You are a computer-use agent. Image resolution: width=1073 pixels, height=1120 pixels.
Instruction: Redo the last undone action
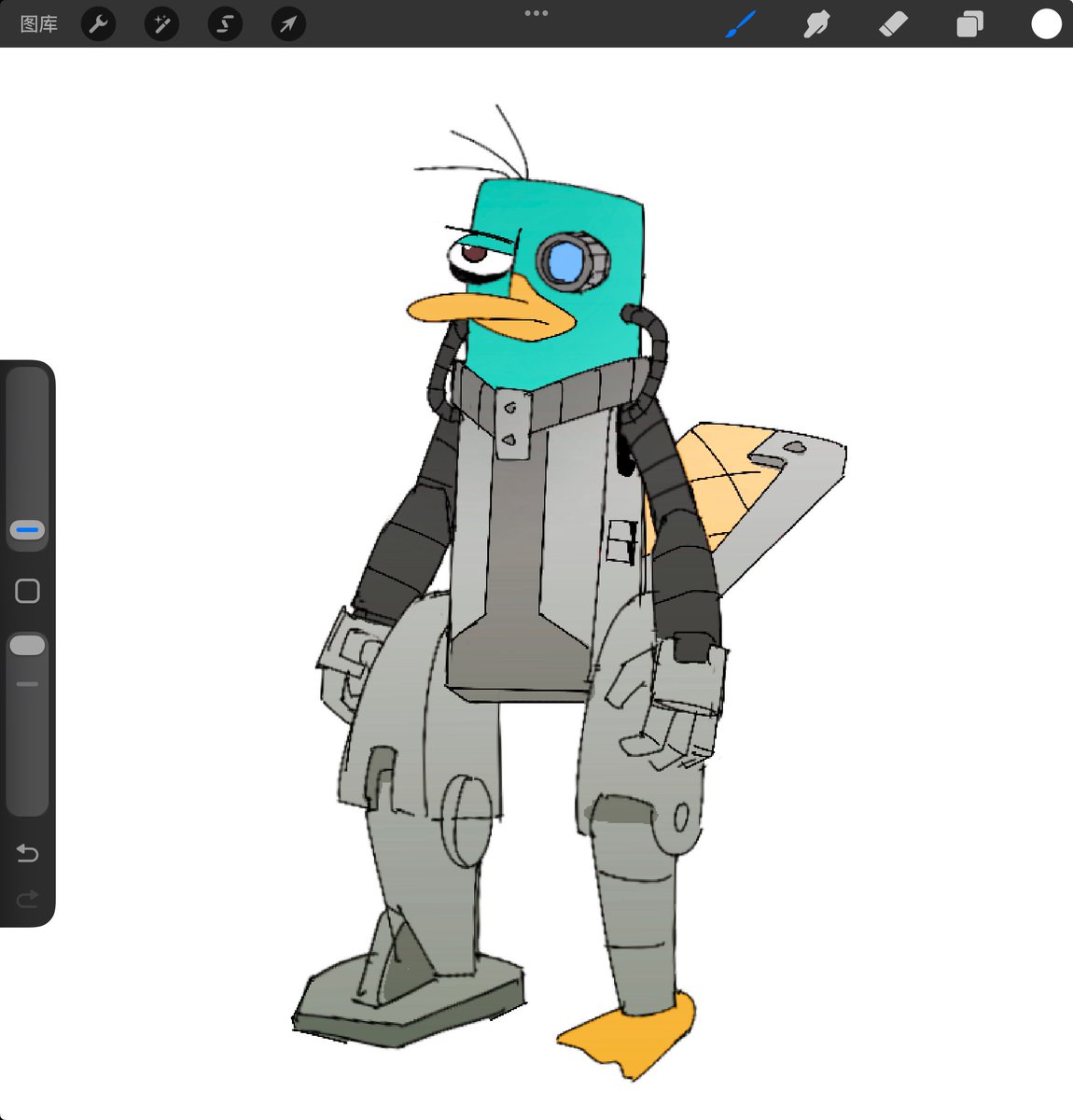27,899
